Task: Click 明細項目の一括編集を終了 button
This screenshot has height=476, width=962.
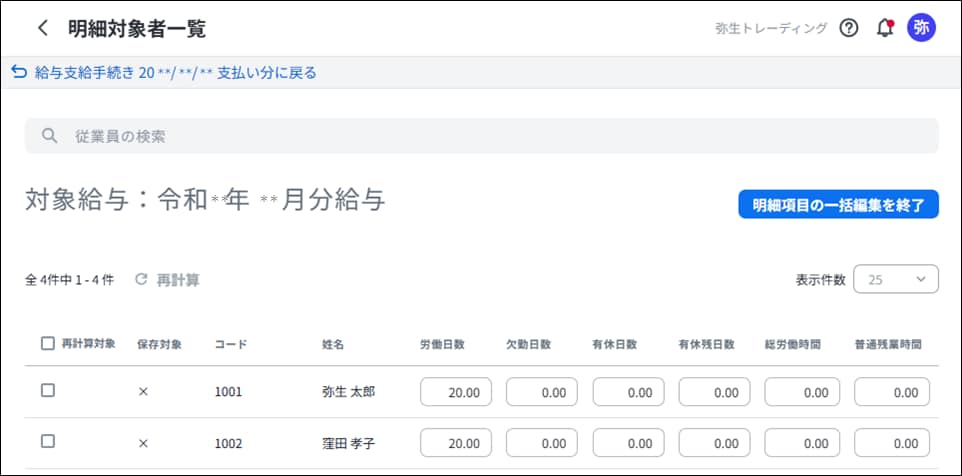Action: pos(838,204)
